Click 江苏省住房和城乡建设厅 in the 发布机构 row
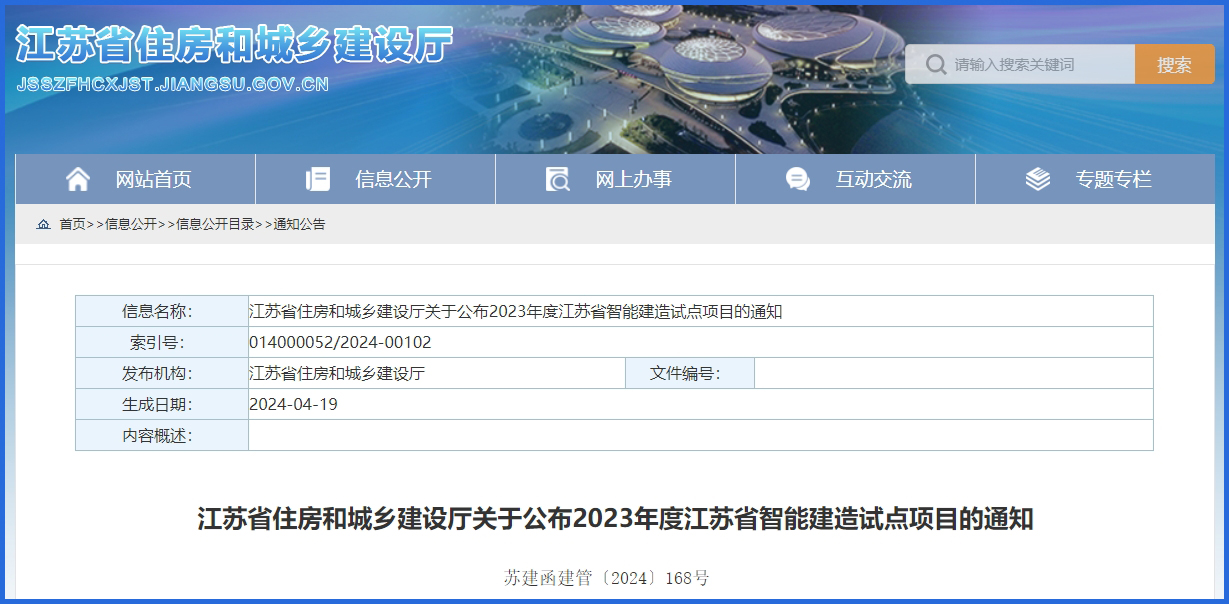This screenshot has height=604, width=1229. coord(337,373)
